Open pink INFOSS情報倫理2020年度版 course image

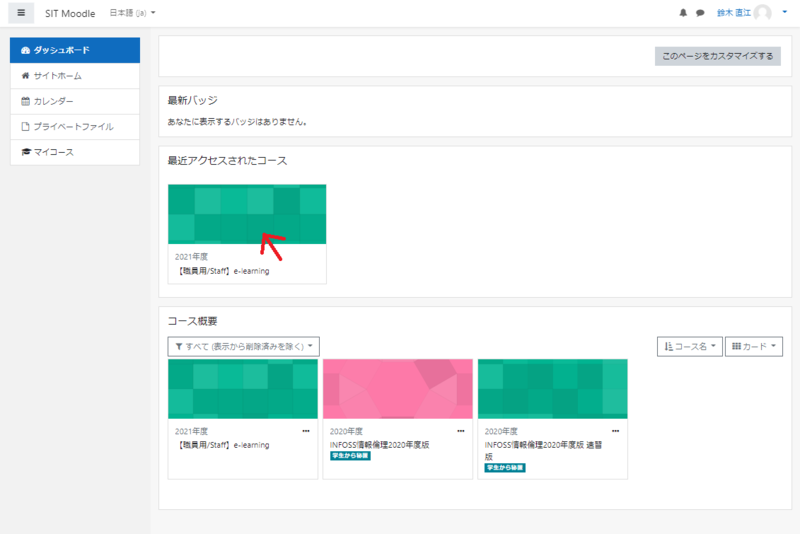397,389
